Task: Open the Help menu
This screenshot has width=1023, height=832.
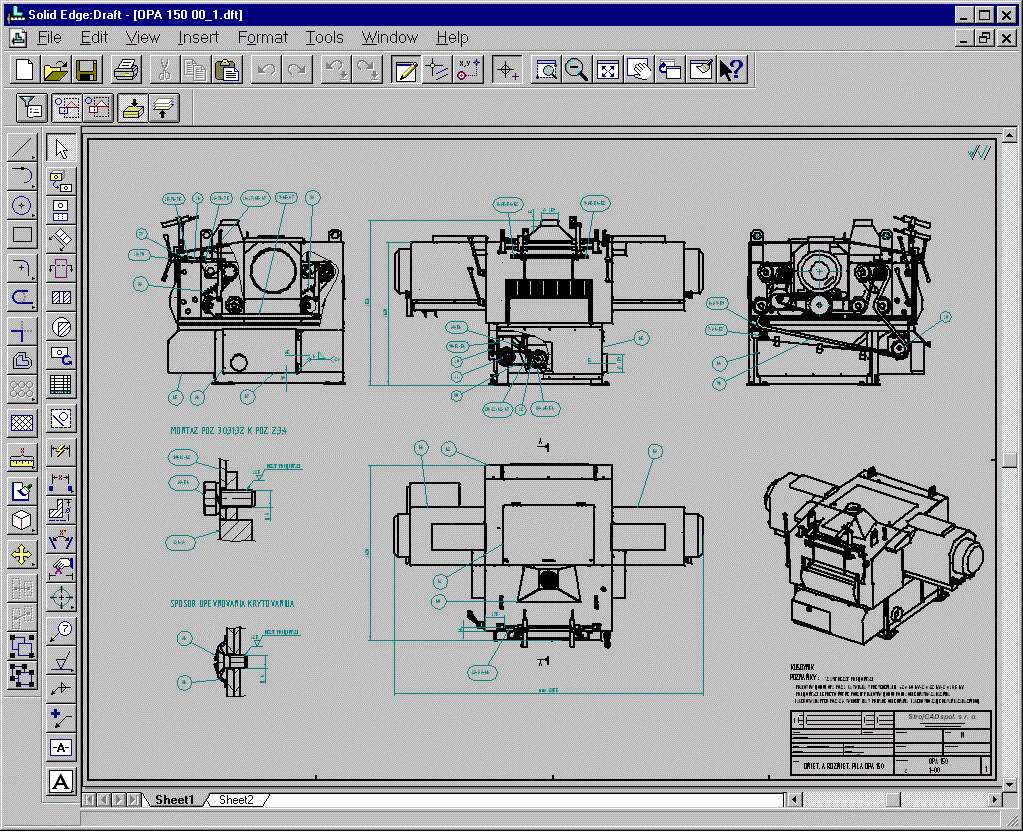Action: pos(452,38)
